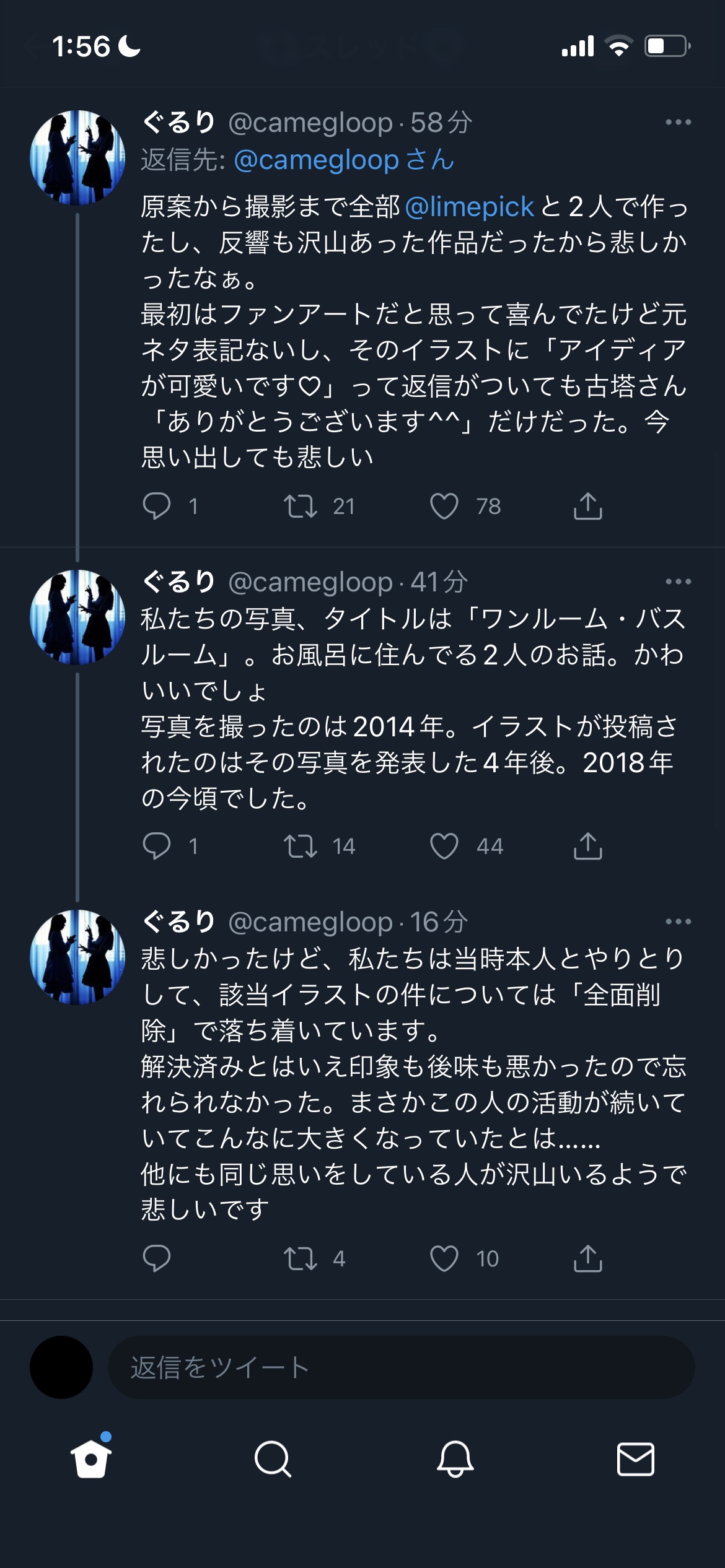725x1568 pixels.
Task: Tap the 返信をツイート reply field
Action: [x=400, y=1367]
